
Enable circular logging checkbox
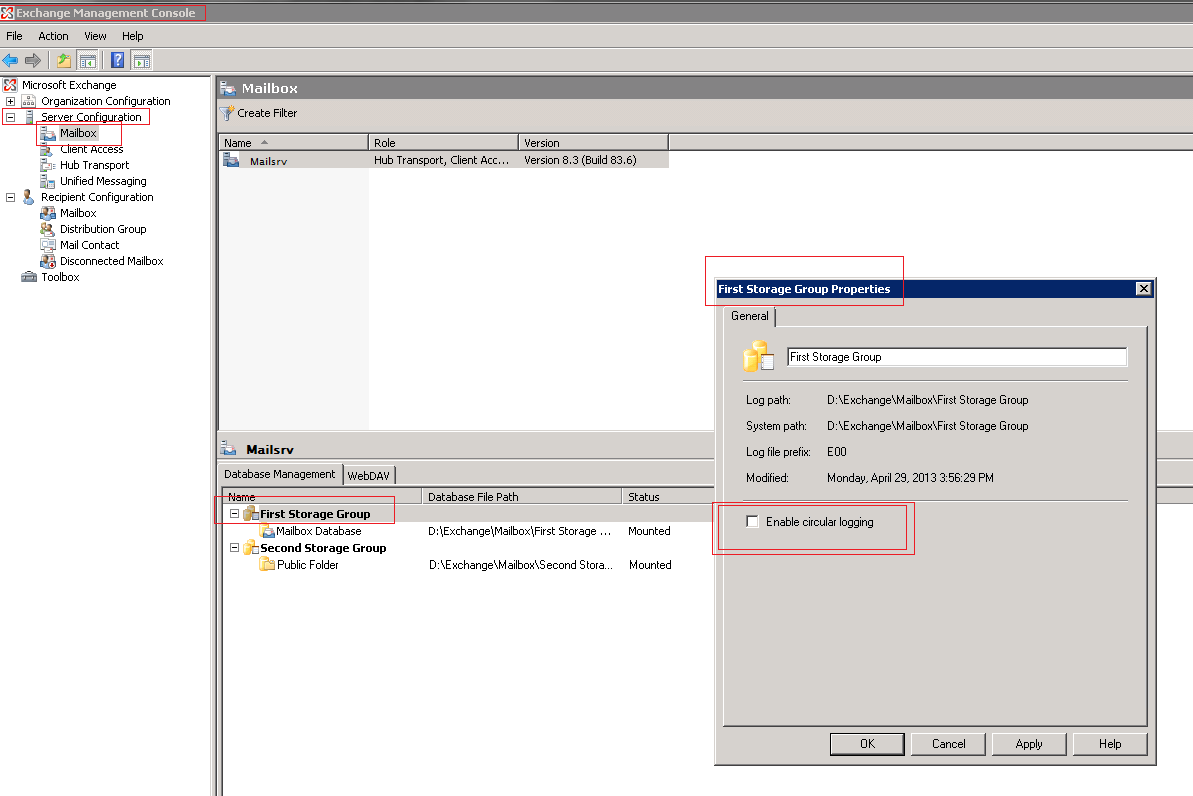(x=752, y=522)
